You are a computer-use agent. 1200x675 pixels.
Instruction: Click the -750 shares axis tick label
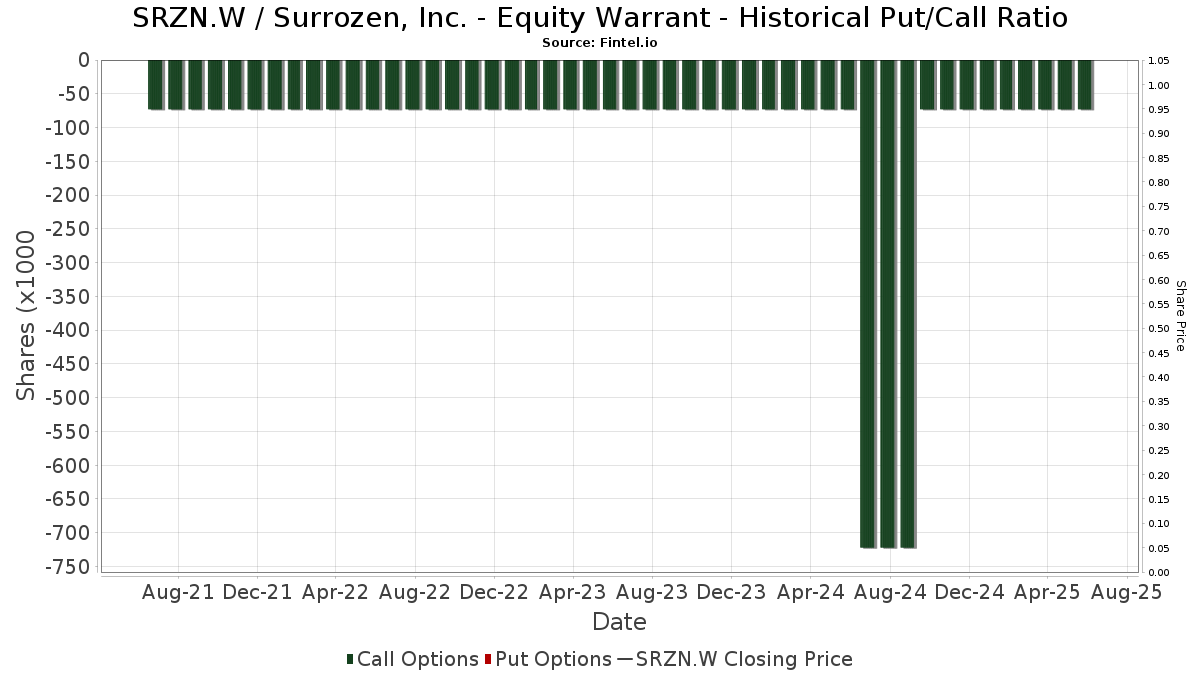tap(66, 567)
